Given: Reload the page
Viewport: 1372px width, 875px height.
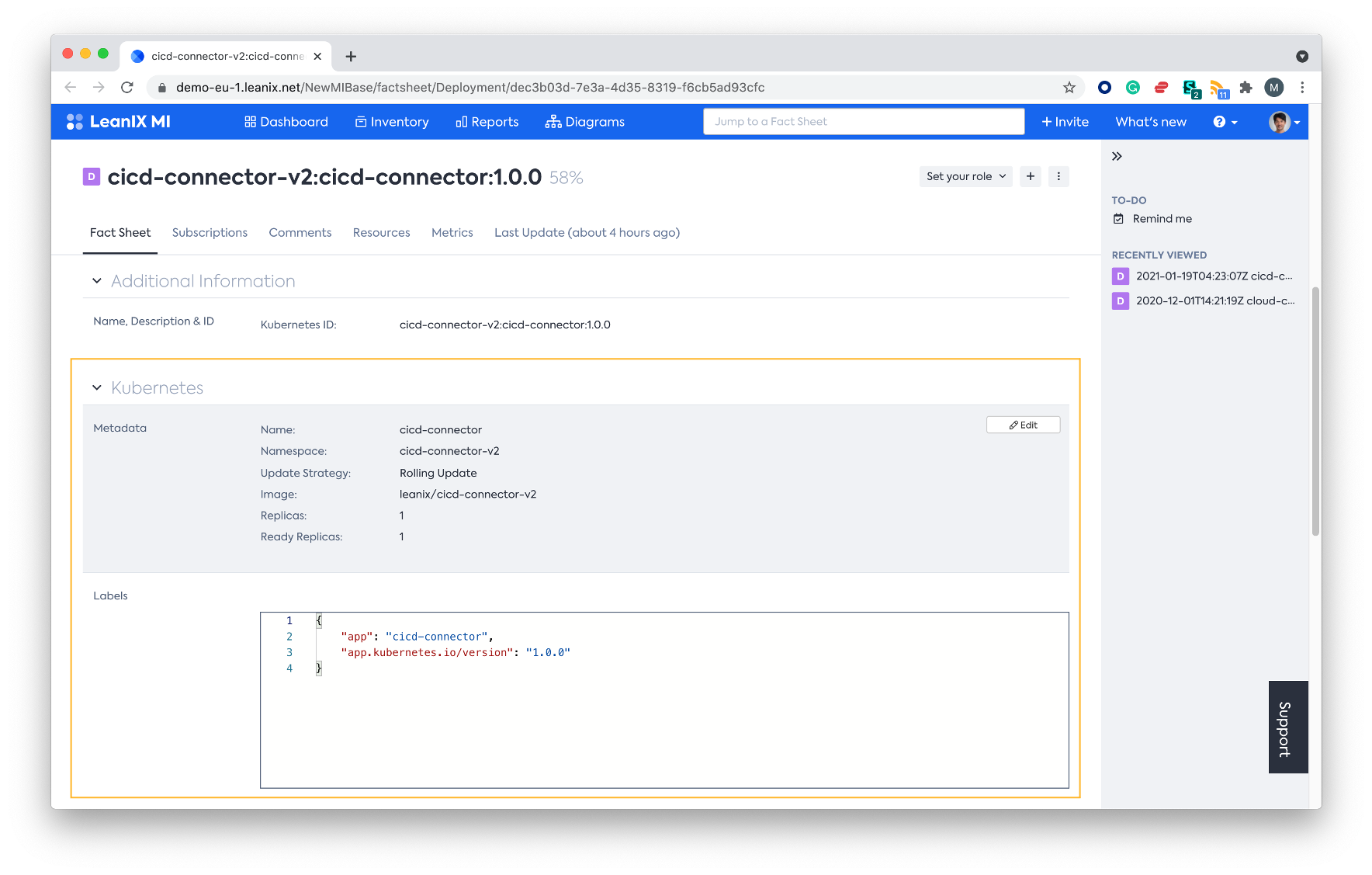Looking at the screenshot, I should 127,88.
